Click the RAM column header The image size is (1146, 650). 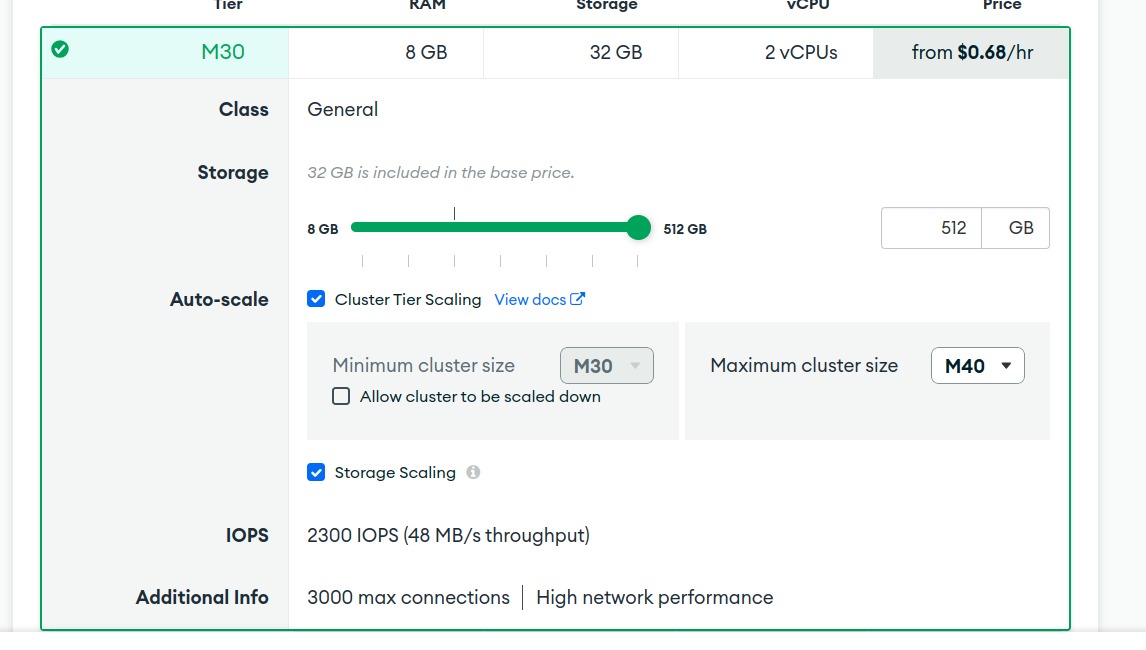coord(427,6)
